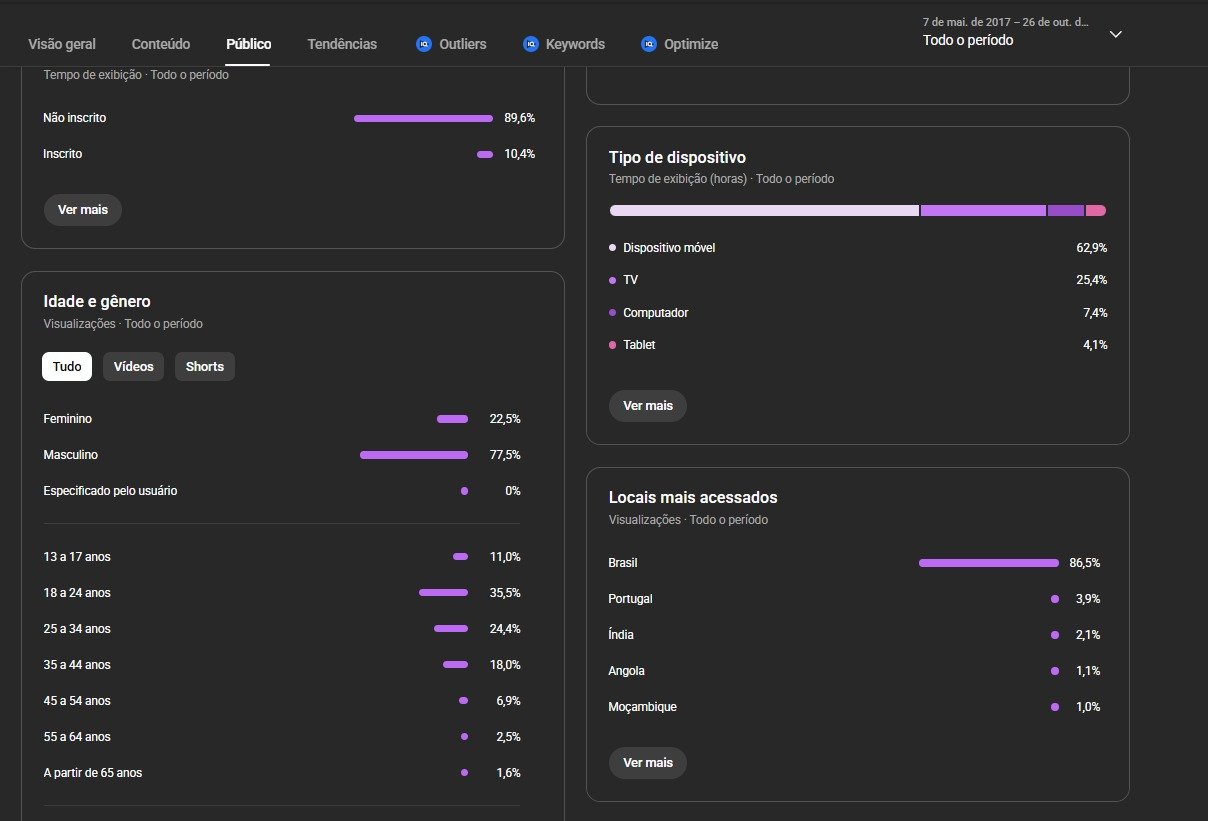Image resolution: width=1208 pixels, height=821 pixels.
Task: Click the Dispositivo móvel segment of device bar
Action: pyautogui.click(x=764, y=211)
